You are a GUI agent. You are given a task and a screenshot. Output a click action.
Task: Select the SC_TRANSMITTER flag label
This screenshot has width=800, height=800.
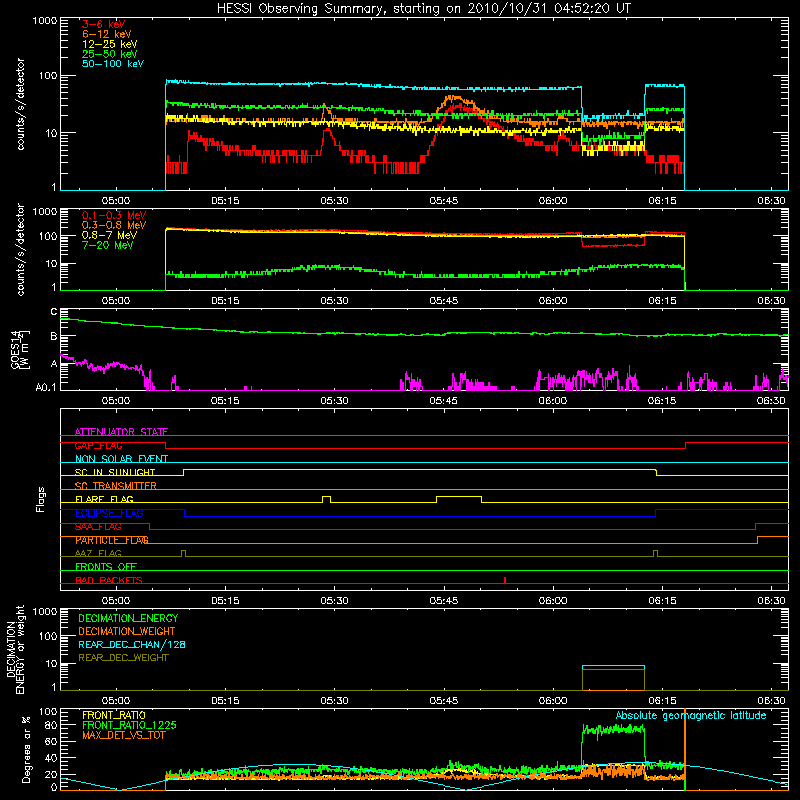115,486
